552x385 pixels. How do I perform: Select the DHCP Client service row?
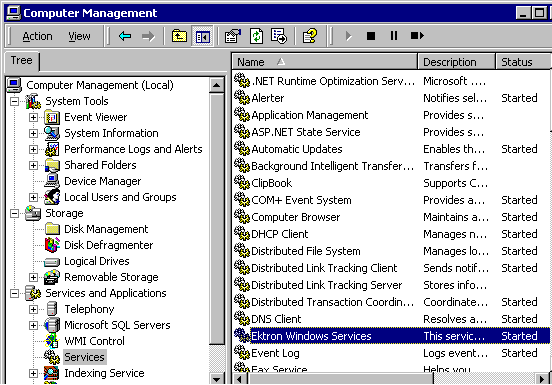pyautogui.click(x=391, y=234)
